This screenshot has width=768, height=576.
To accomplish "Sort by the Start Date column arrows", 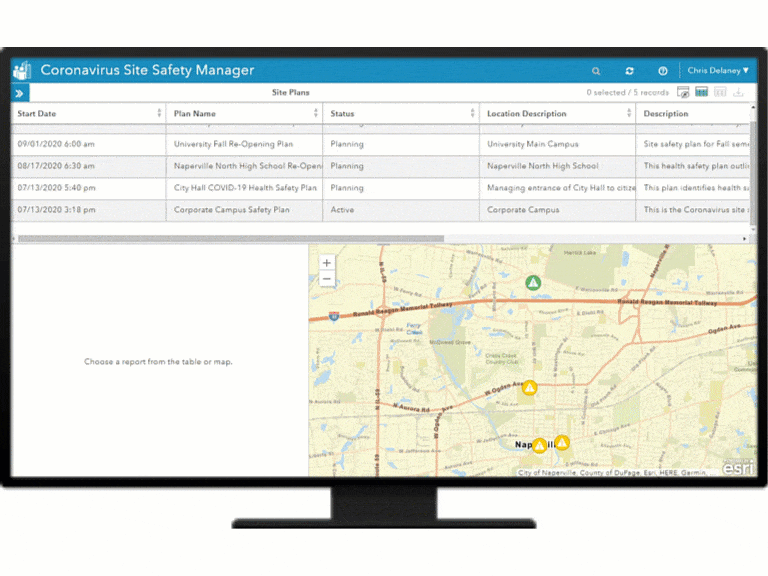I will coord(159,113).
